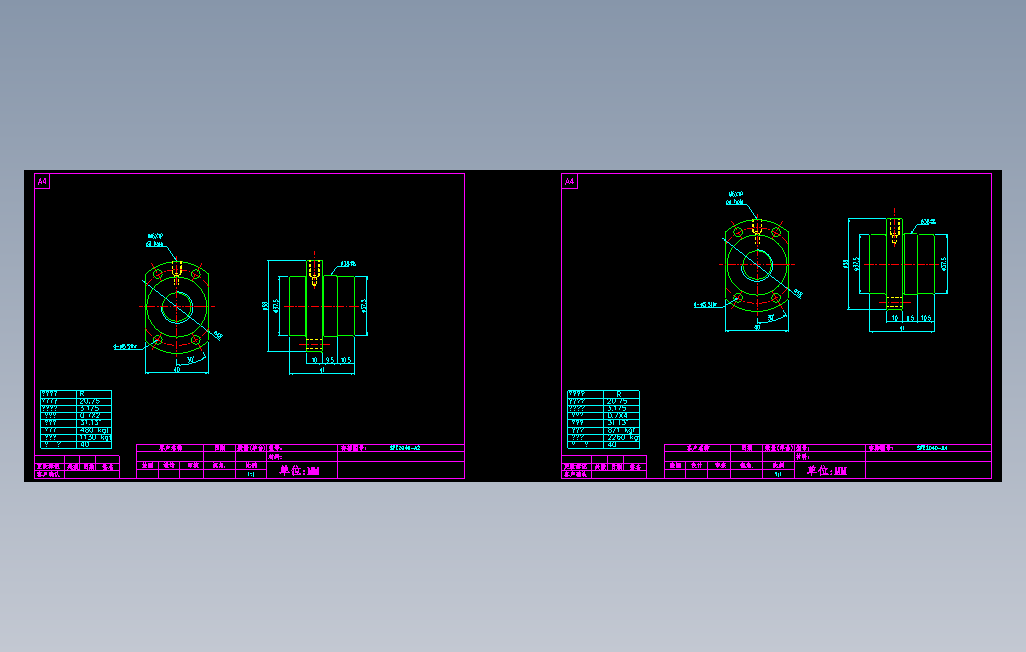Click the 30° angle dimension on the right sheet
This screenshot has width=1026, height=652.
point(771,318)
